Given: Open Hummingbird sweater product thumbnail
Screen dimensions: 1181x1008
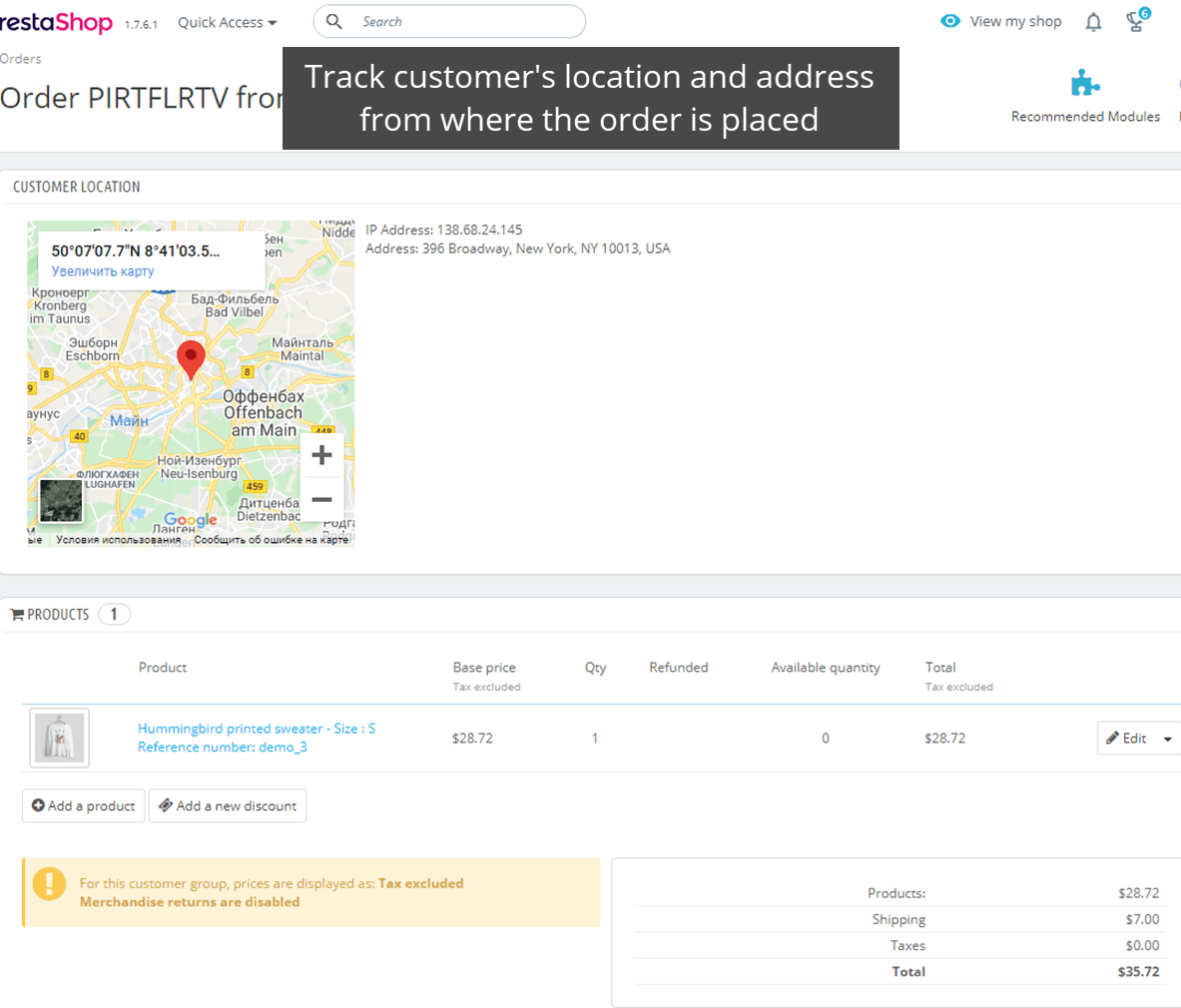Looking at the screenshot, I should pyautogui.click(x=60, y=738).
